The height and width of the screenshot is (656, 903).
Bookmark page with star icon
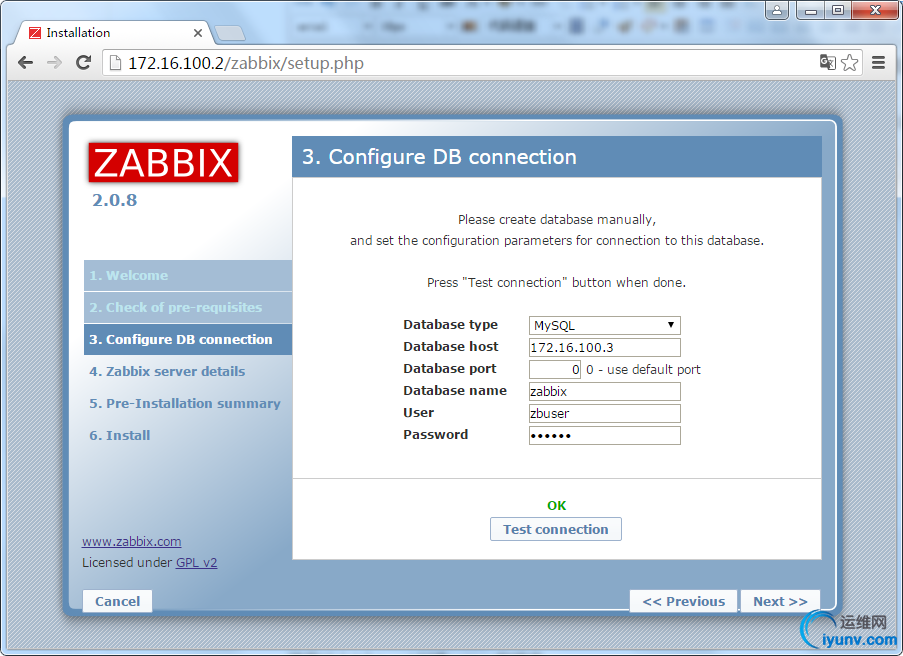coord(849,62)
